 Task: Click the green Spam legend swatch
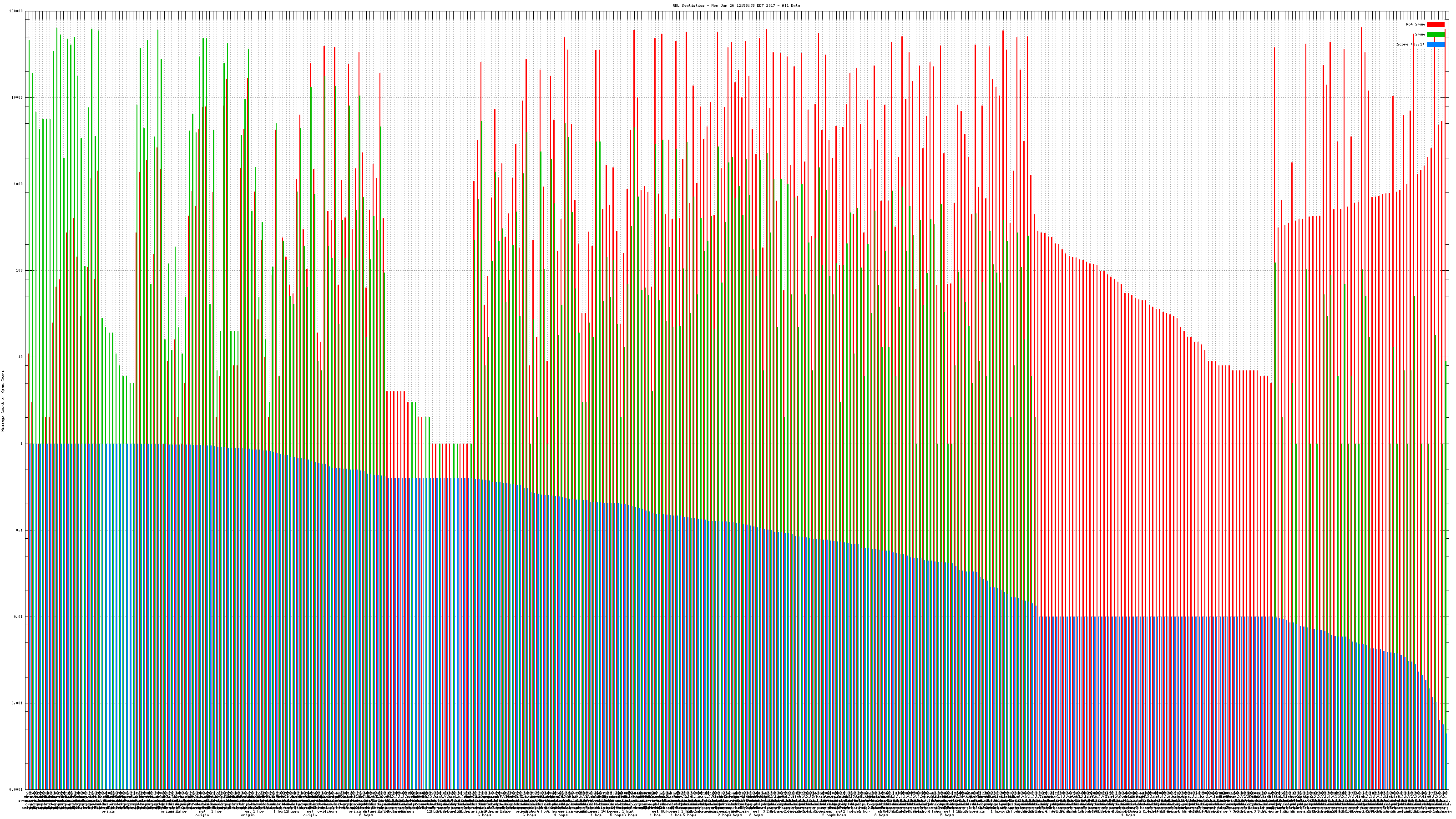click(x=1435, y=35)
